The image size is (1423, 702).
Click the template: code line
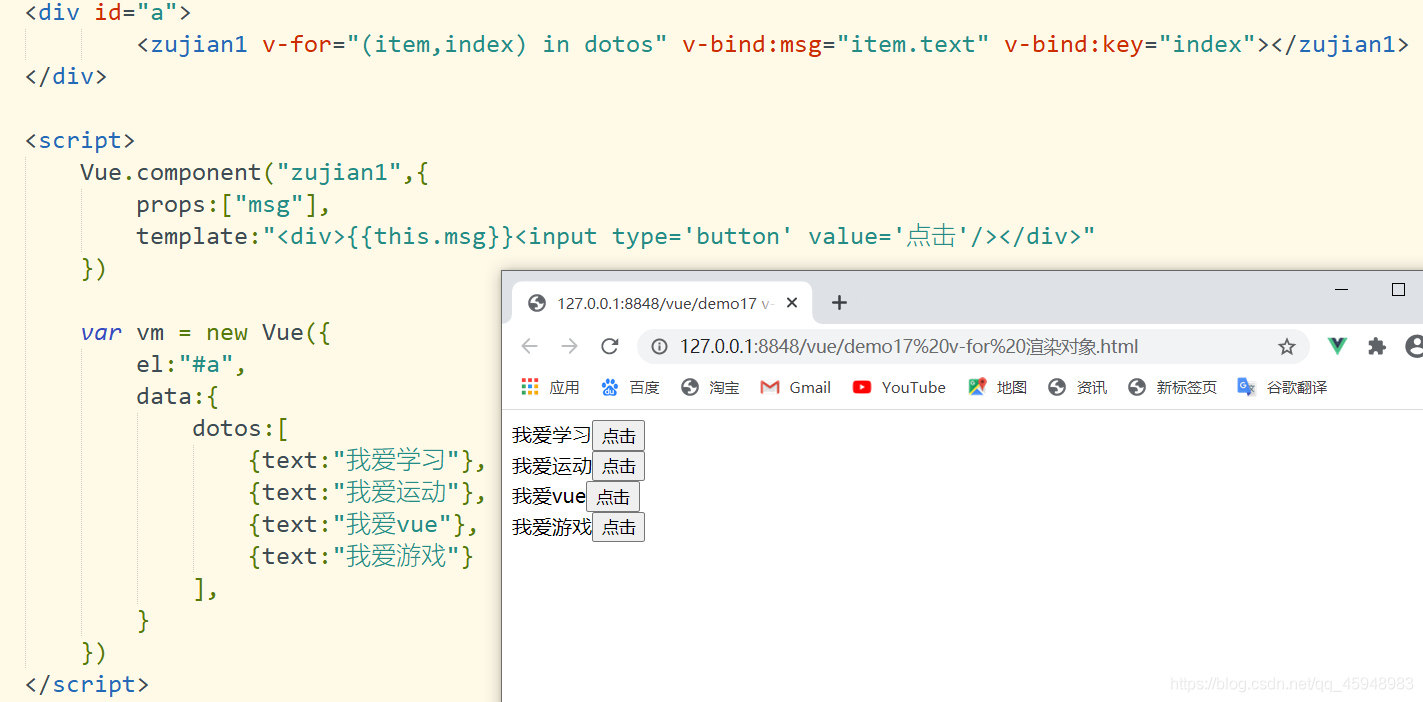[x=616, y=236]
